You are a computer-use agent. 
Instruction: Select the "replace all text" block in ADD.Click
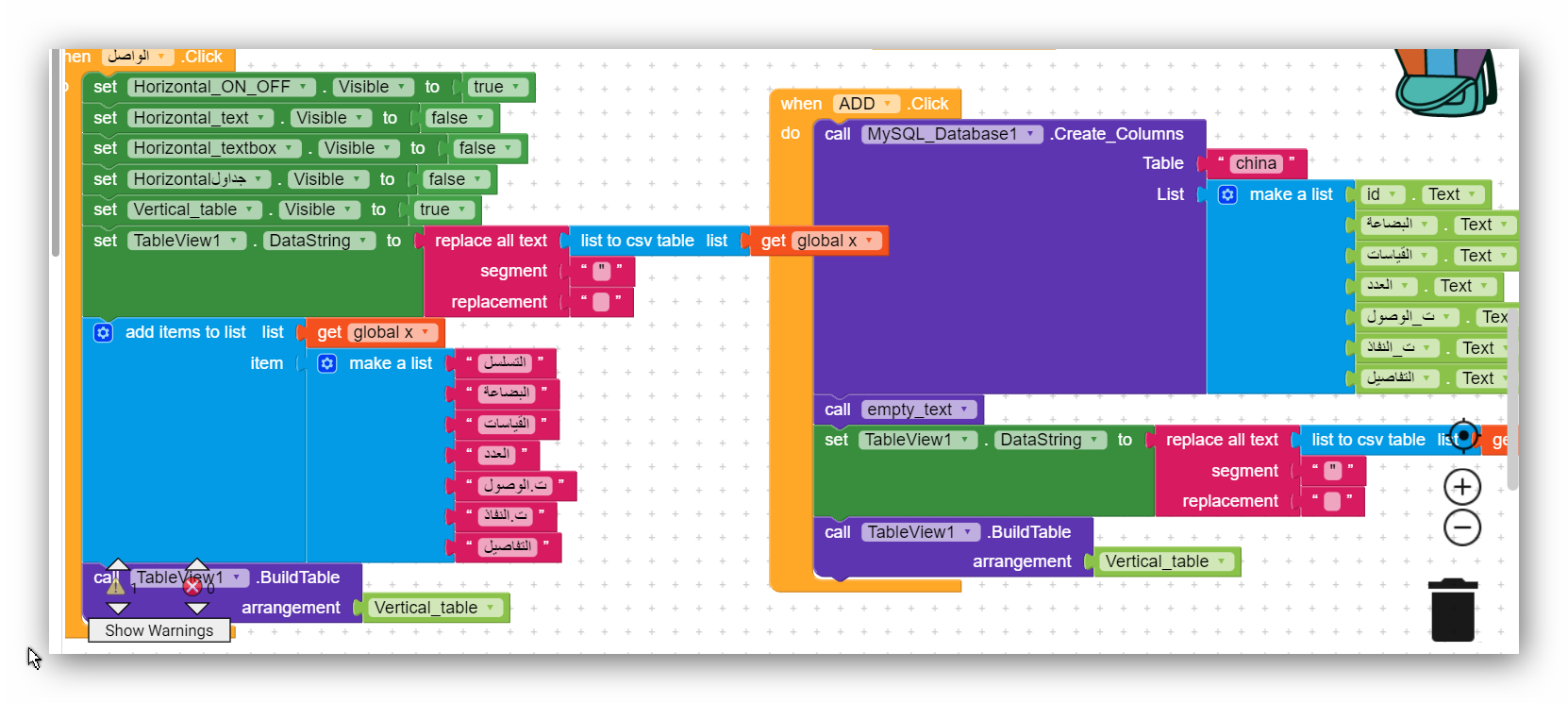1222,440
